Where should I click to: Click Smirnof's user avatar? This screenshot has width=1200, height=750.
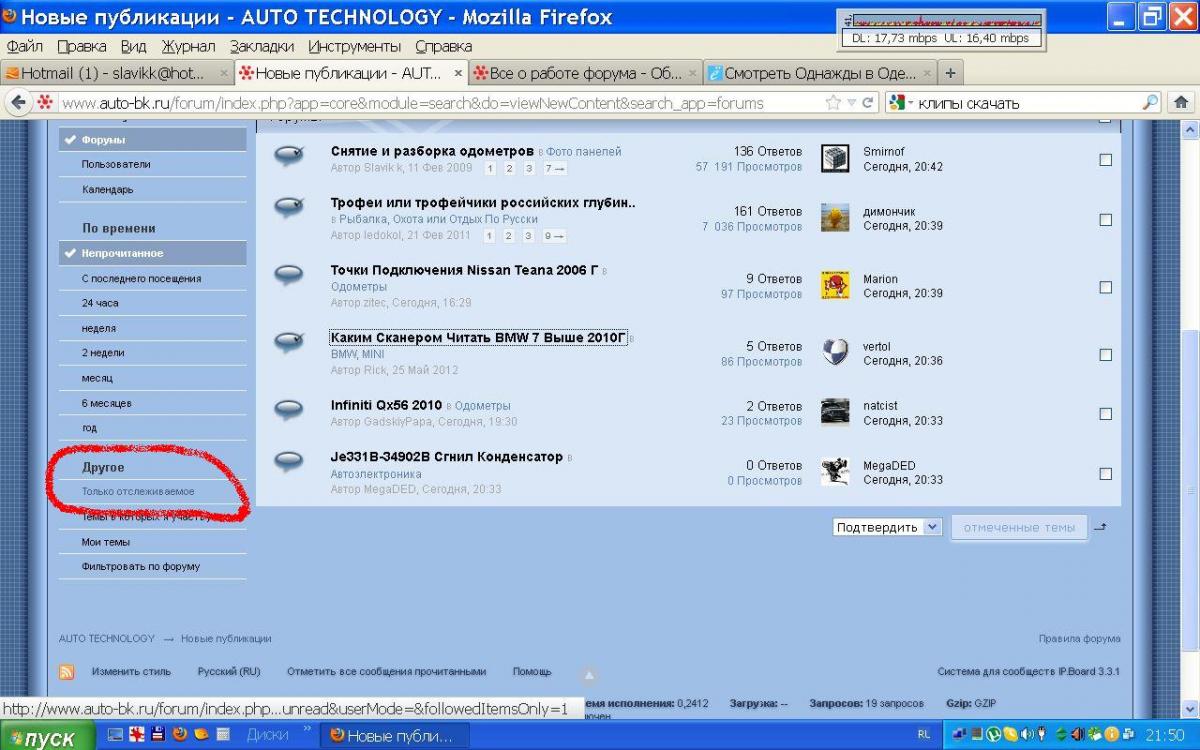835,158
